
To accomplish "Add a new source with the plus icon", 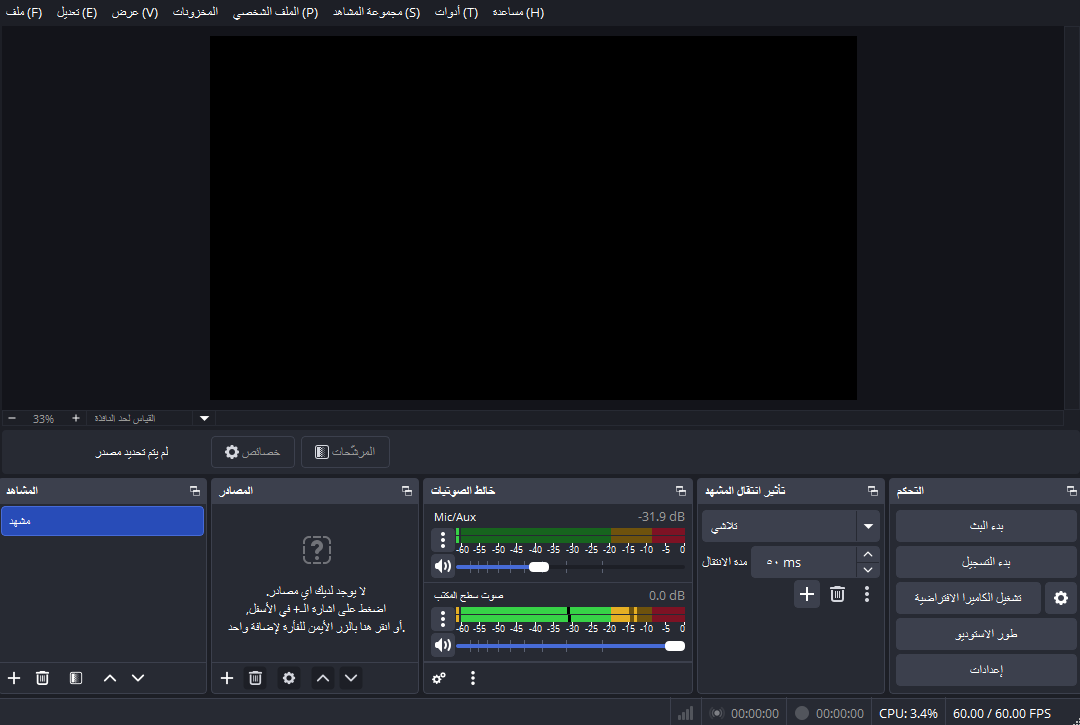I will coord(227,678).
